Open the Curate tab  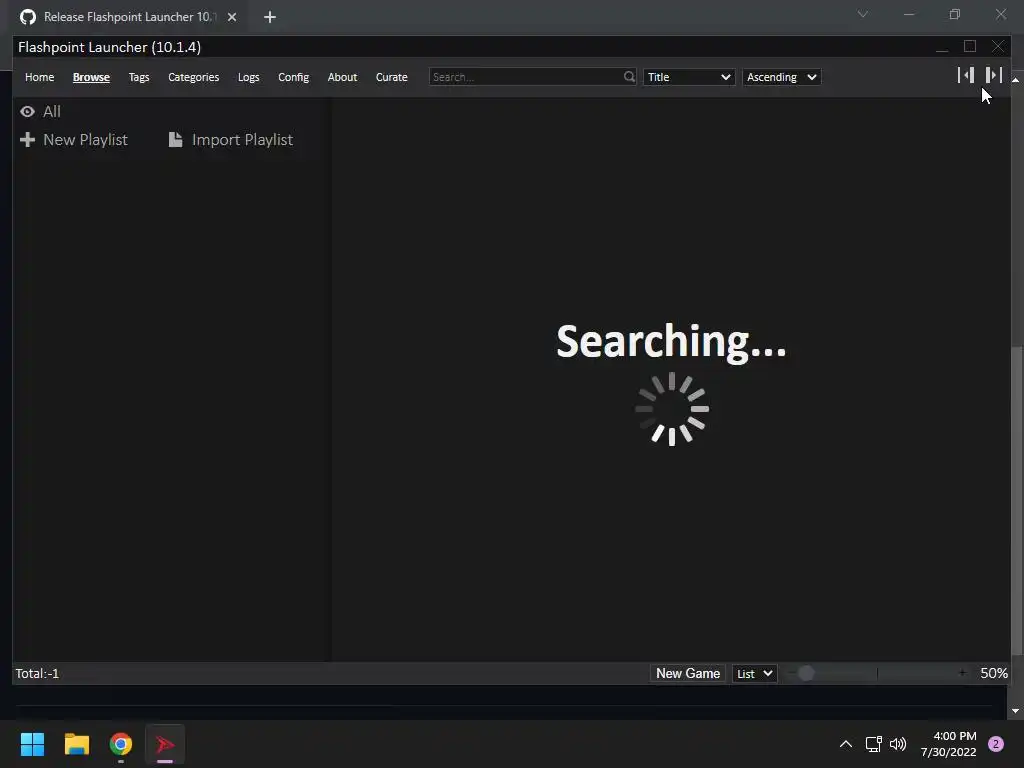(x=392, y=77)
